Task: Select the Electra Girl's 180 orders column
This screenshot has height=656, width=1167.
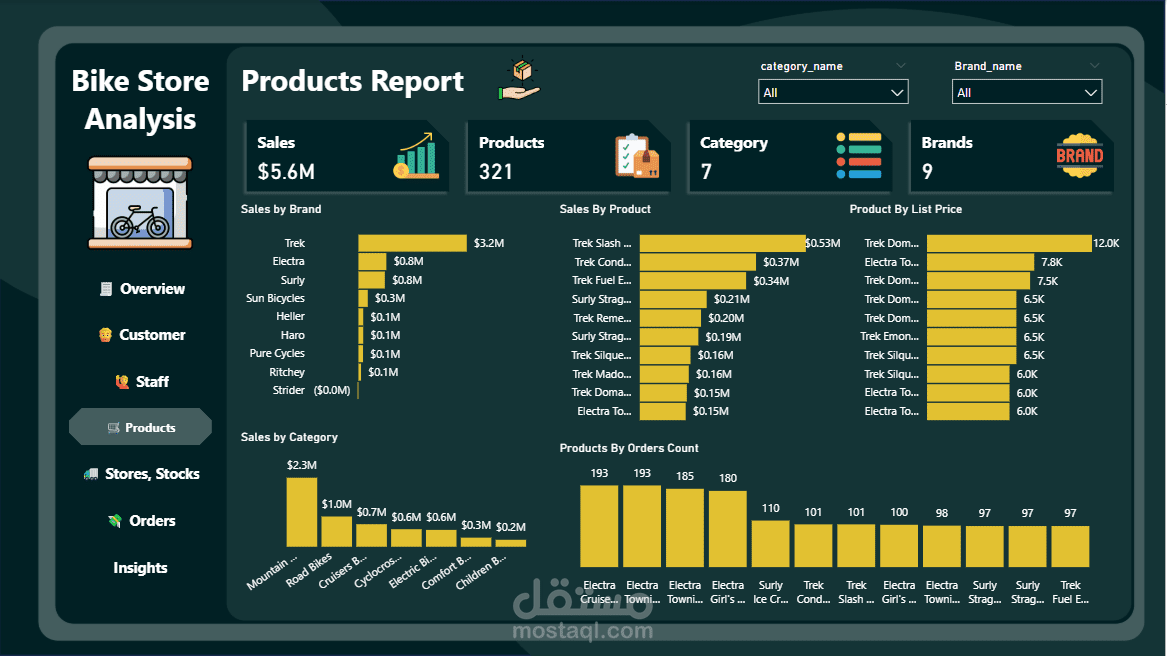Action: (x=728, y=529)
